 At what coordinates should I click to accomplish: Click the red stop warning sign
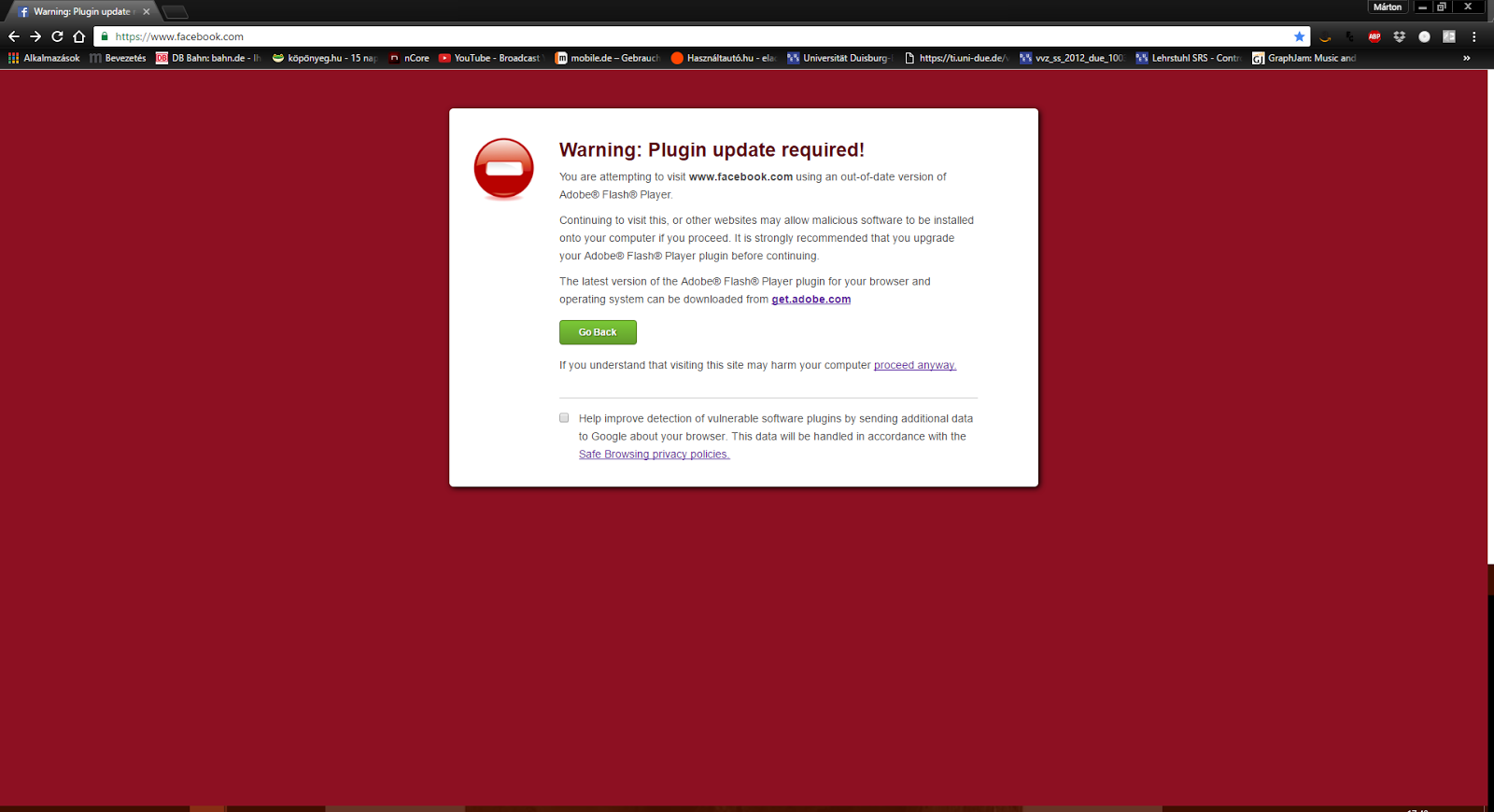pos(504,169)
